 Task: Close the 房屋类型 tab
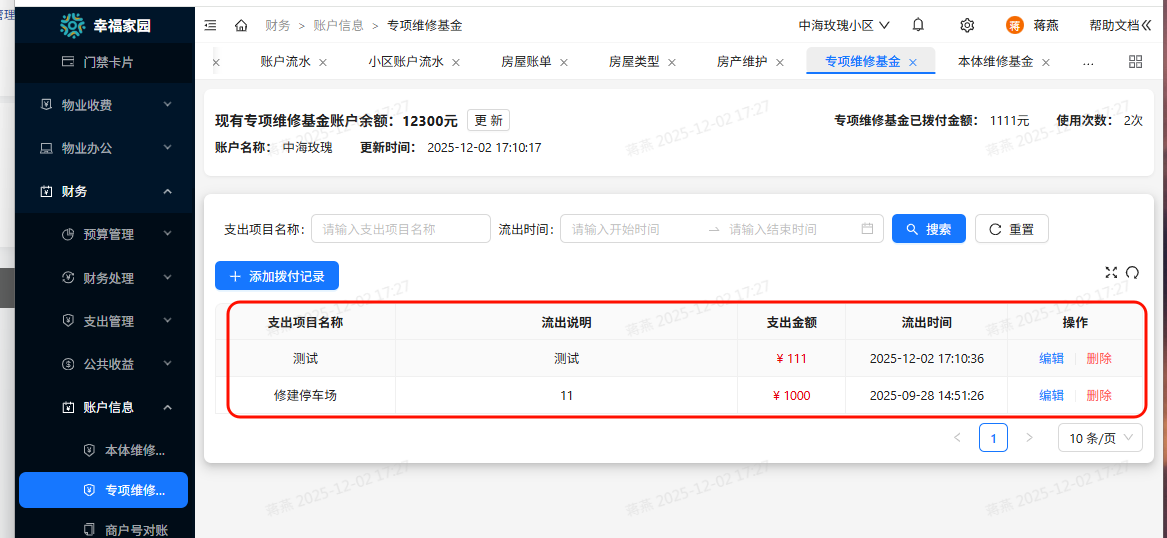672,63
